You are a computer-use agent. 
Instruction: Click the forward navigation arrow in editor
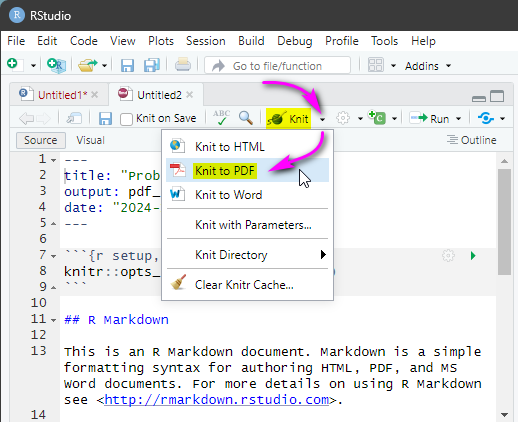tap(43, 118)
